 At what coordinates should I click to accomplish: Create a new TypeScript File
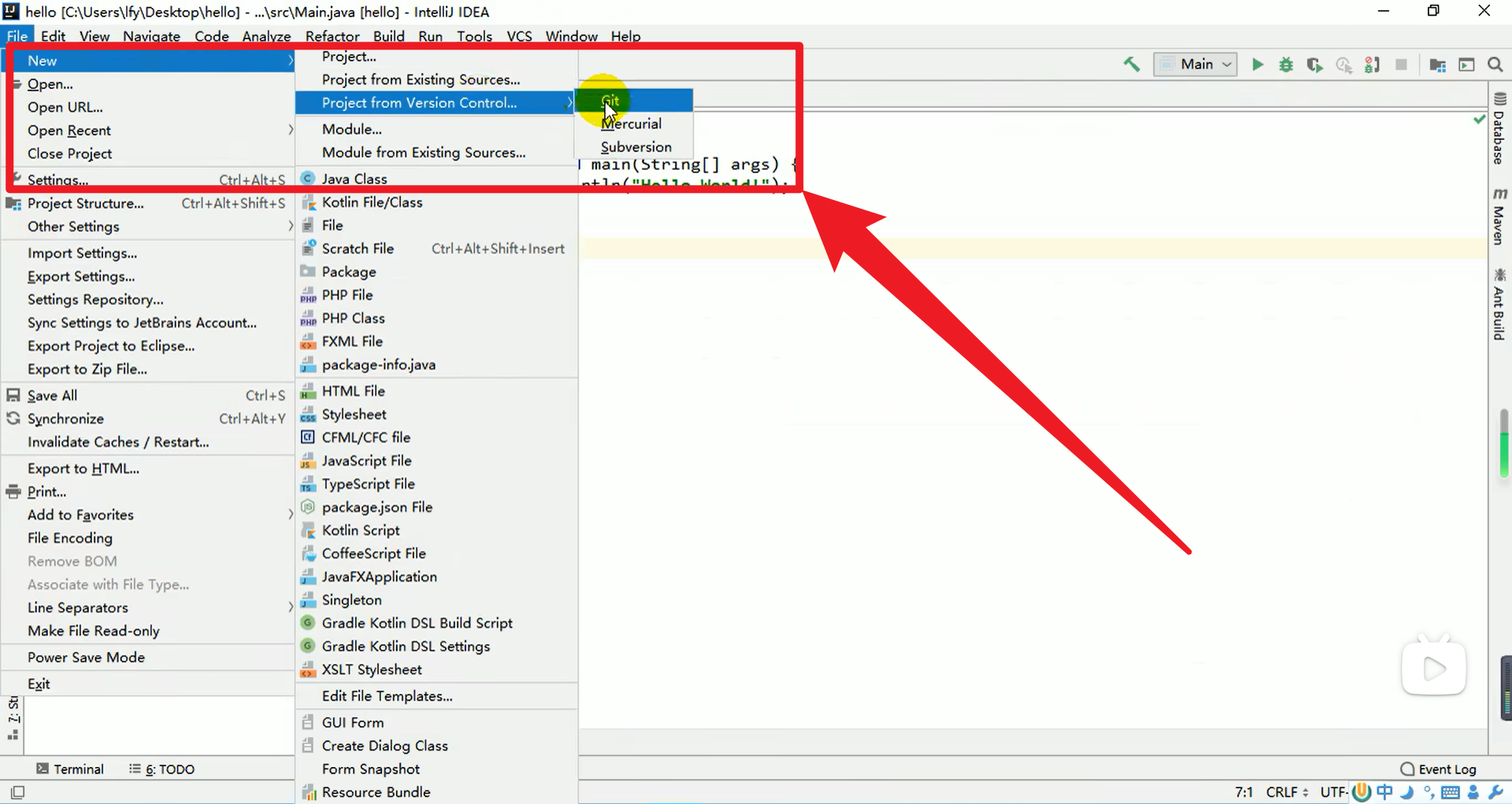436,484
